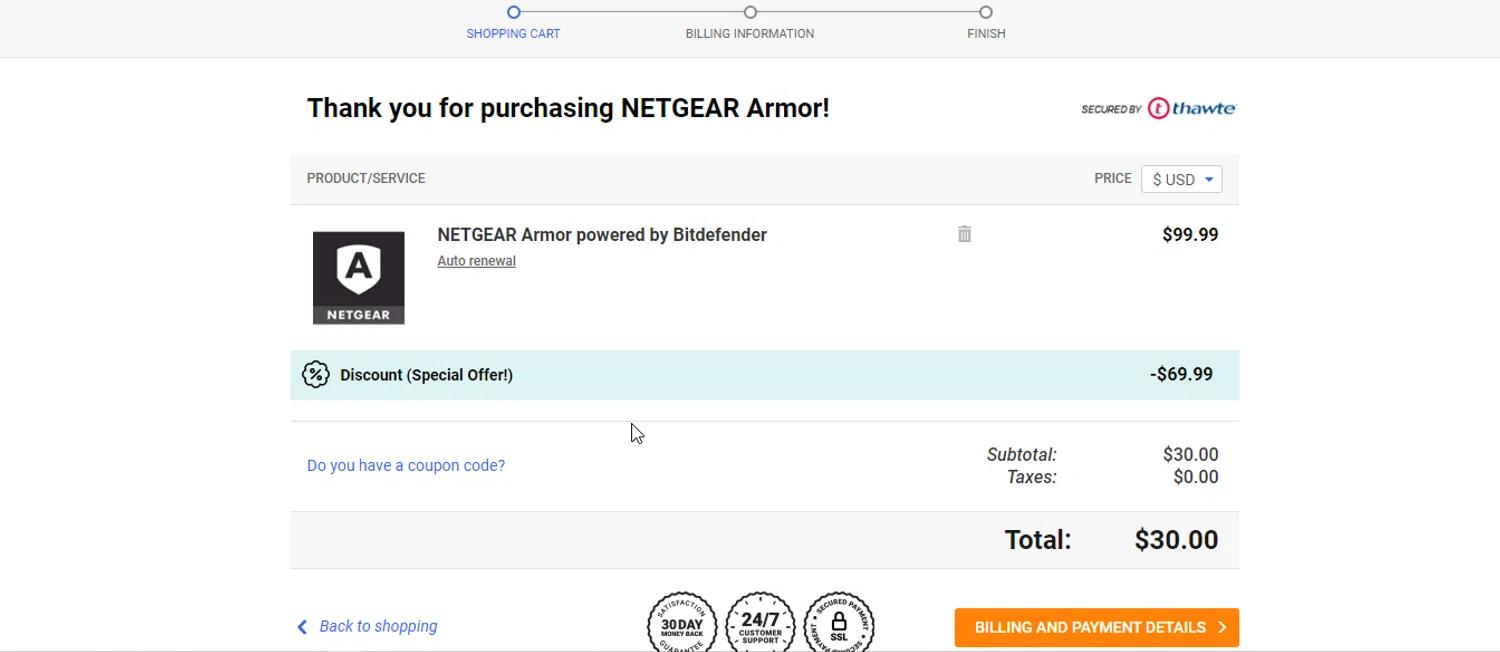Expand the coupon code entry link
The height and width of the screenshot is (652, 1500).
[x=406, y=465]
